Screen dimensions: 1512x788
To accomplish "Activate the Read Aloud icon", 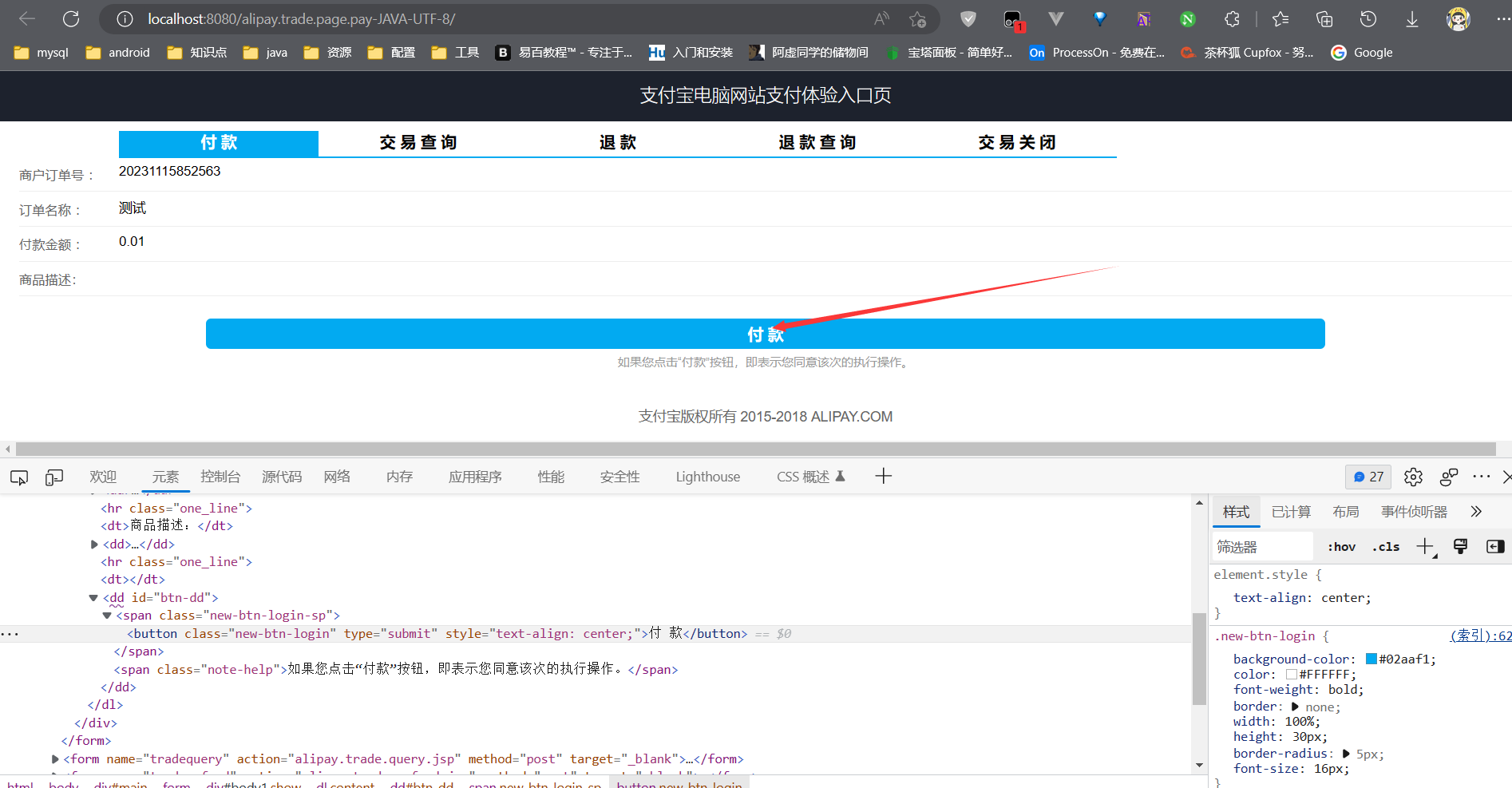I will (x=881, y=18).
